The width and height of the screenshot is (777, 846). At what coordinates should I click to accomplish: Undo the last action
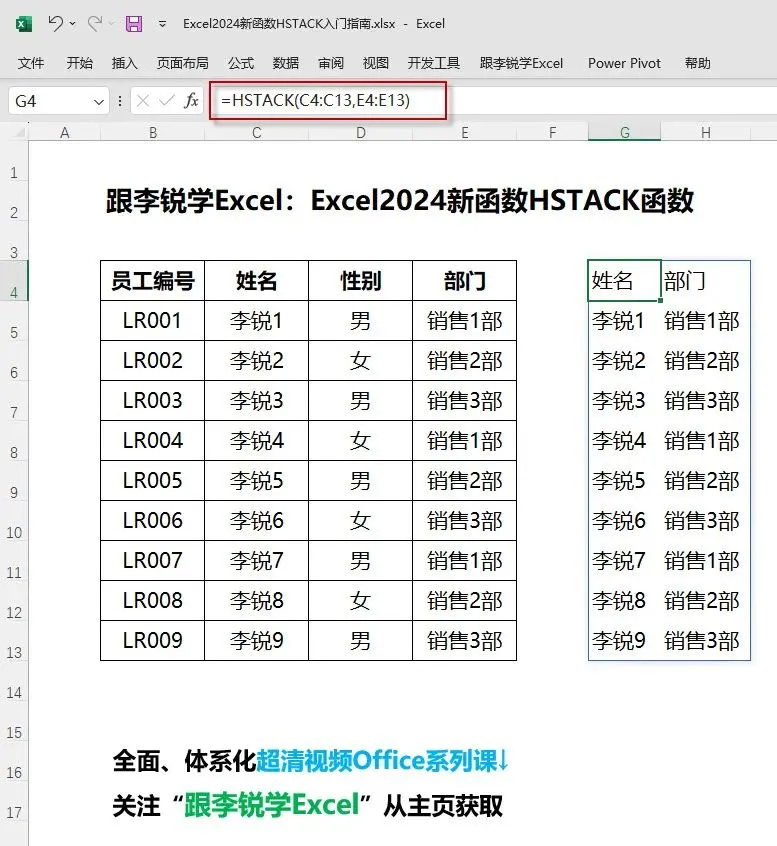click(x=56, y=23)
